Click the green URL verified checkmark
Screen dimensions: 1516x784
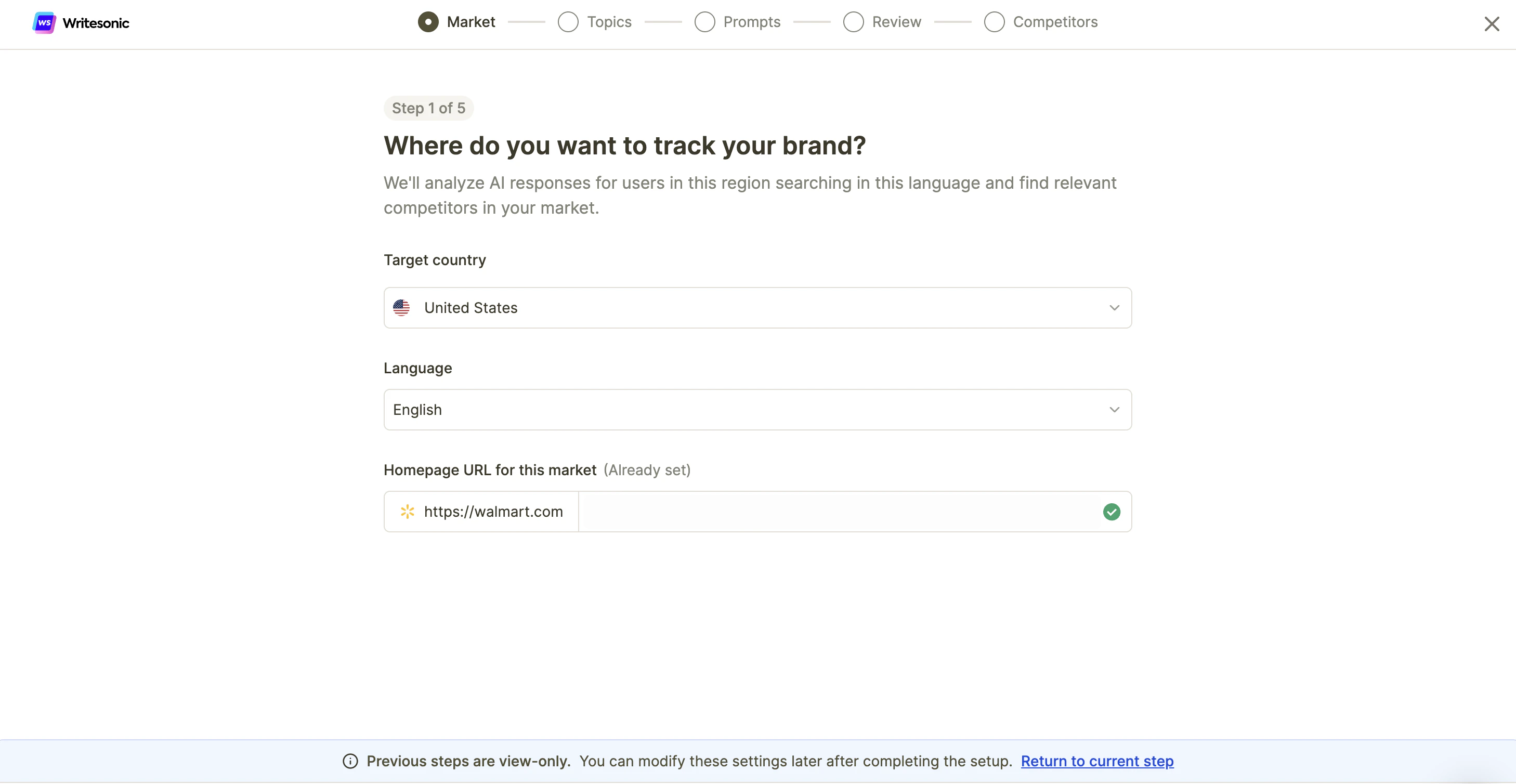pos(1111,512)
